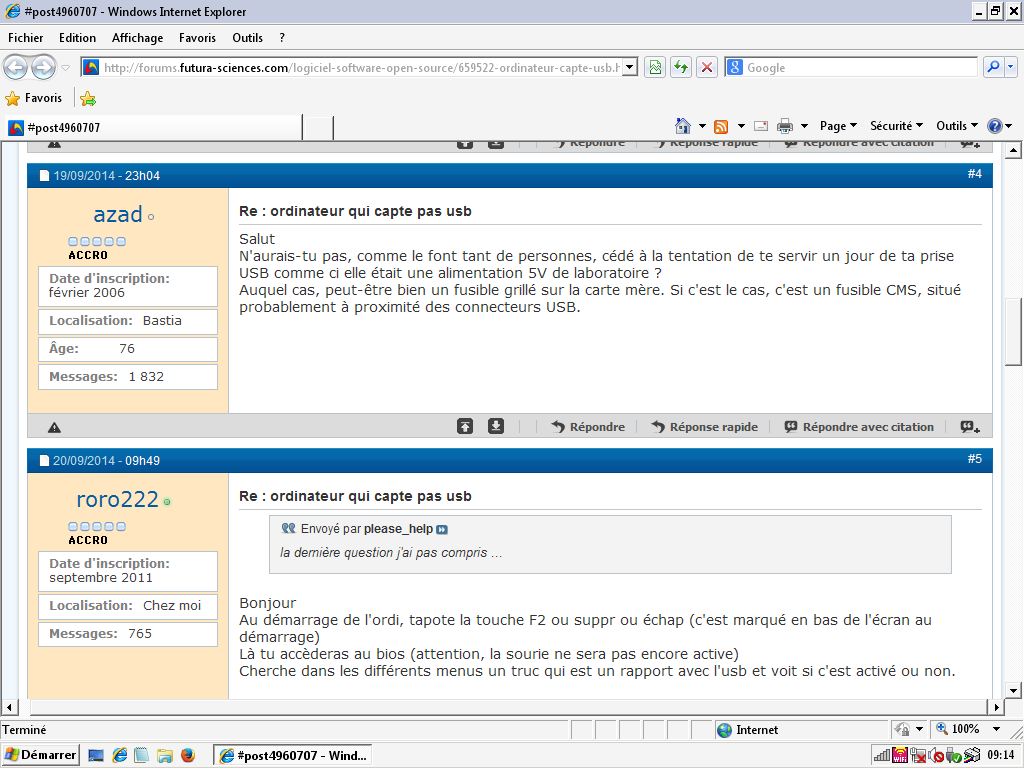Open the Favoris menu in menu bar
The image size is (1024, 768).
197,38
